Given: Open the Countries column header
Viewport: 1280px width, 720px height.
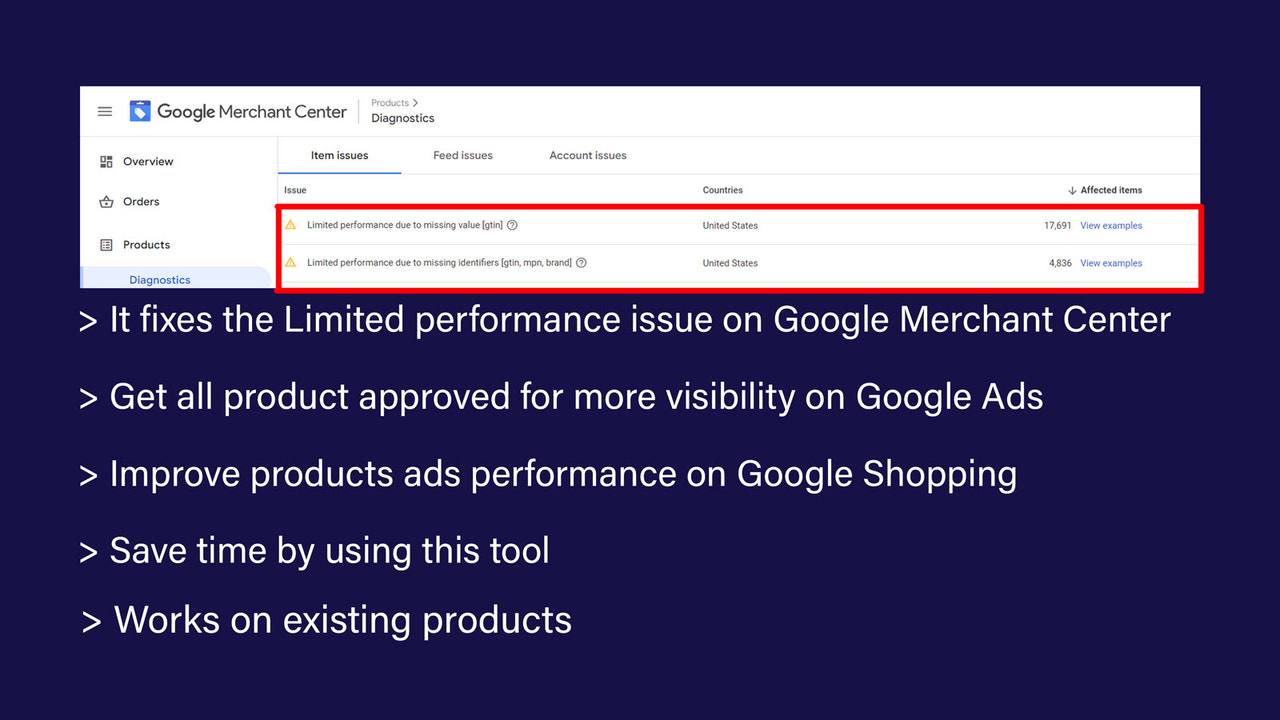Looking at the screenshot, I should coord(722,189).
